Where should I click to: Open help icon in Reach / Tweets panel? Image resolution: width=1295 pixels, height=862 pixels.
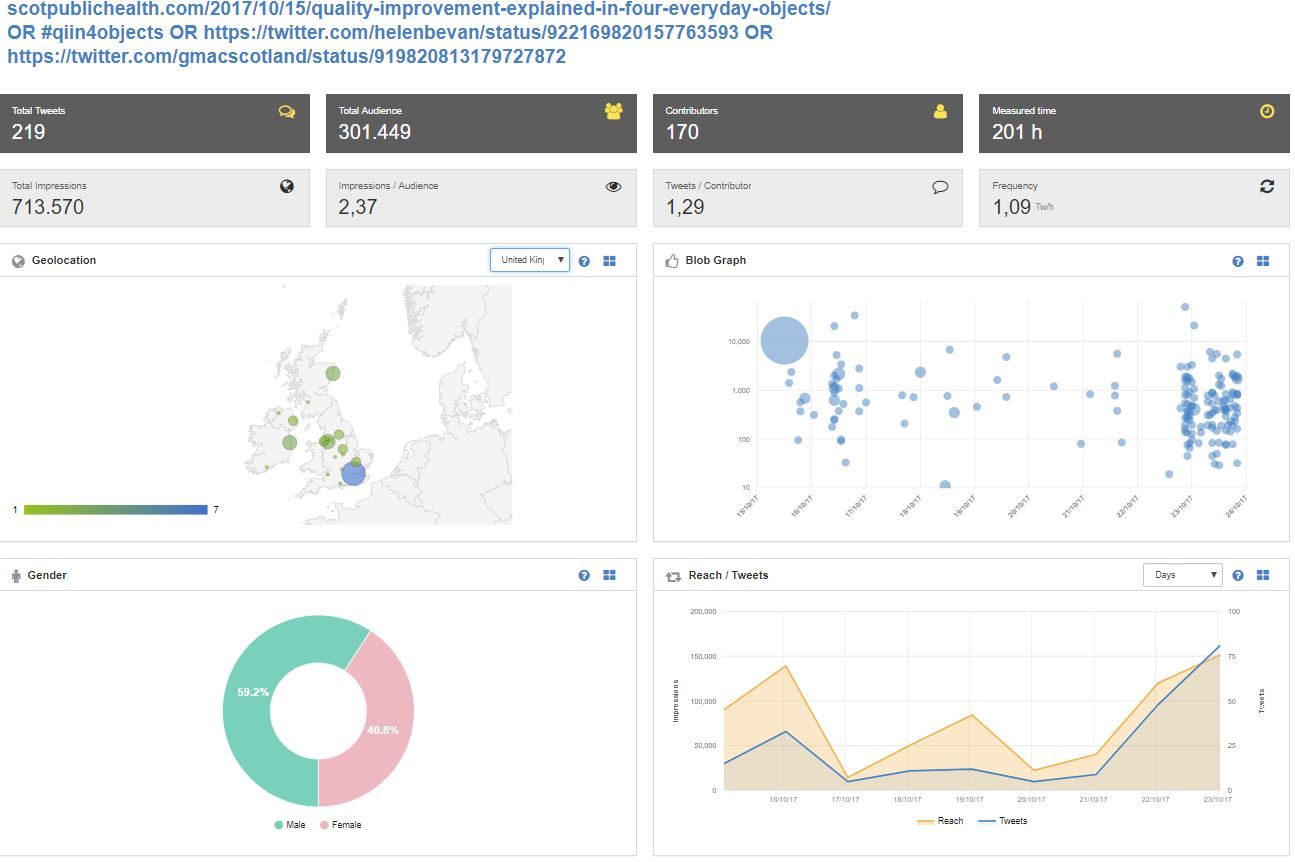[1238, 576]
